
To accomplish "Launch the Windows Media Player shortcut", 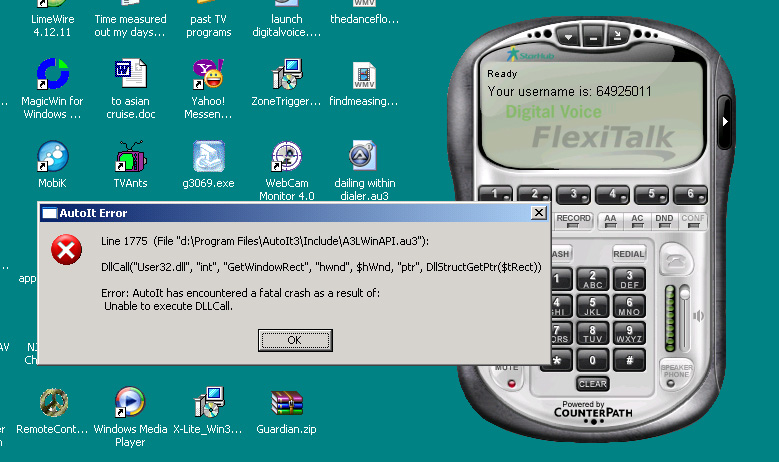I will point(130,417).
